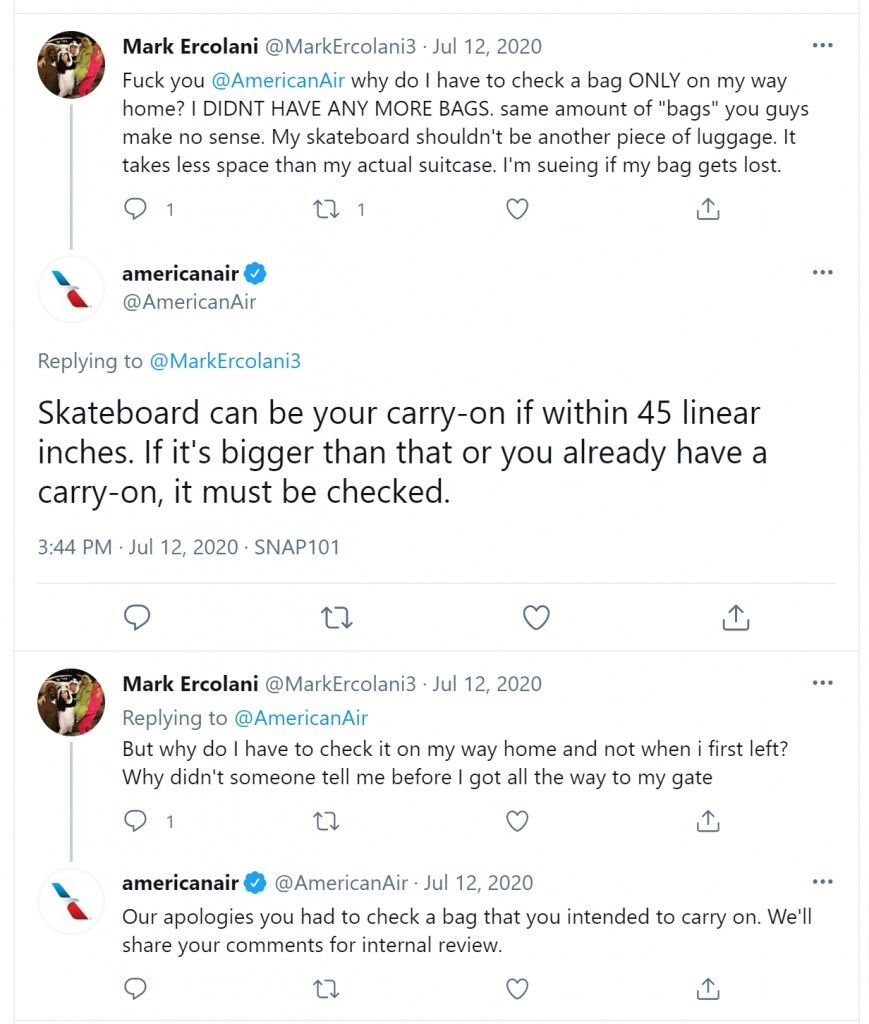
Task: Open the @AmericanAir mention in first tweet
Action: tap(278, 80)
